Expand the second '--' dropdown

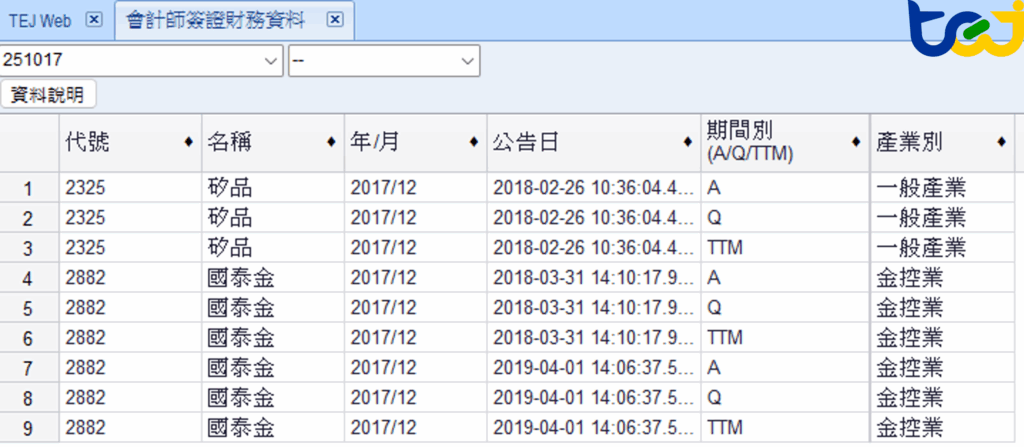[x=467, y=61]
